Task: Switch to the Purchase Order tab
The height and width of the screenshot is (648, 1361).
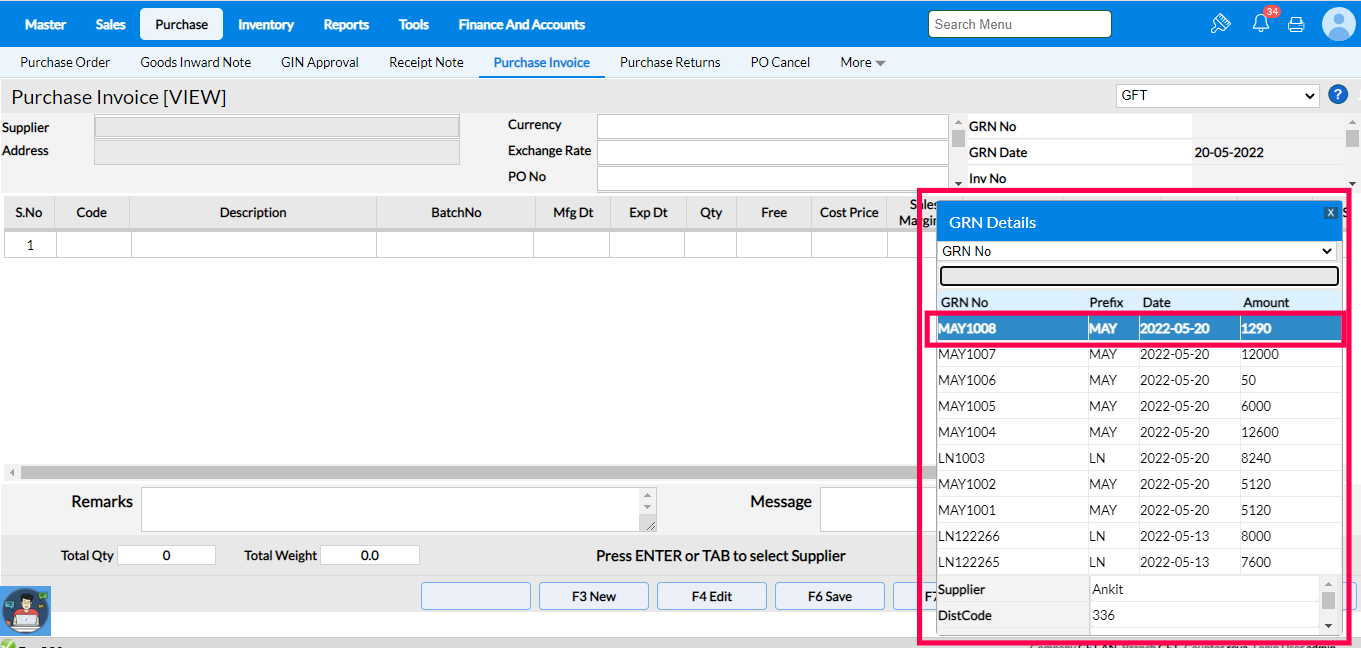Action: coord(65,62)
